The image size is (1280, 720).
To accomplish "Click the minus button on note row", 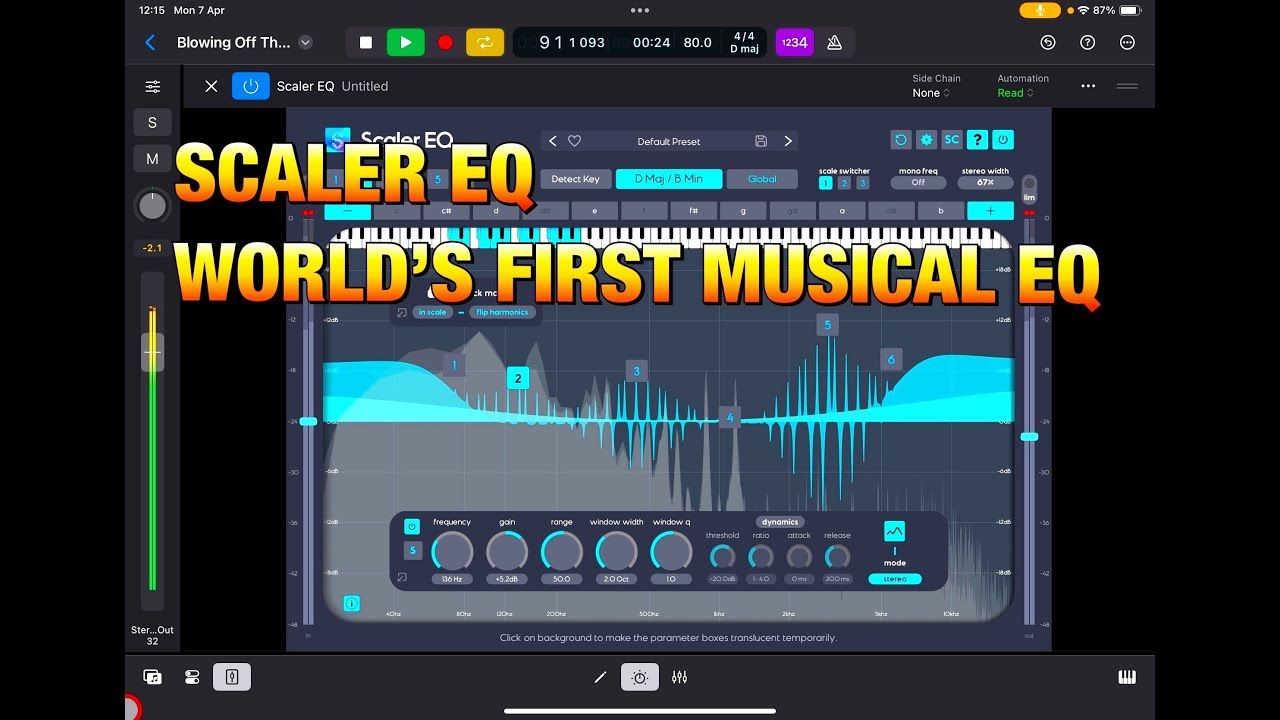I will (347, 211).
